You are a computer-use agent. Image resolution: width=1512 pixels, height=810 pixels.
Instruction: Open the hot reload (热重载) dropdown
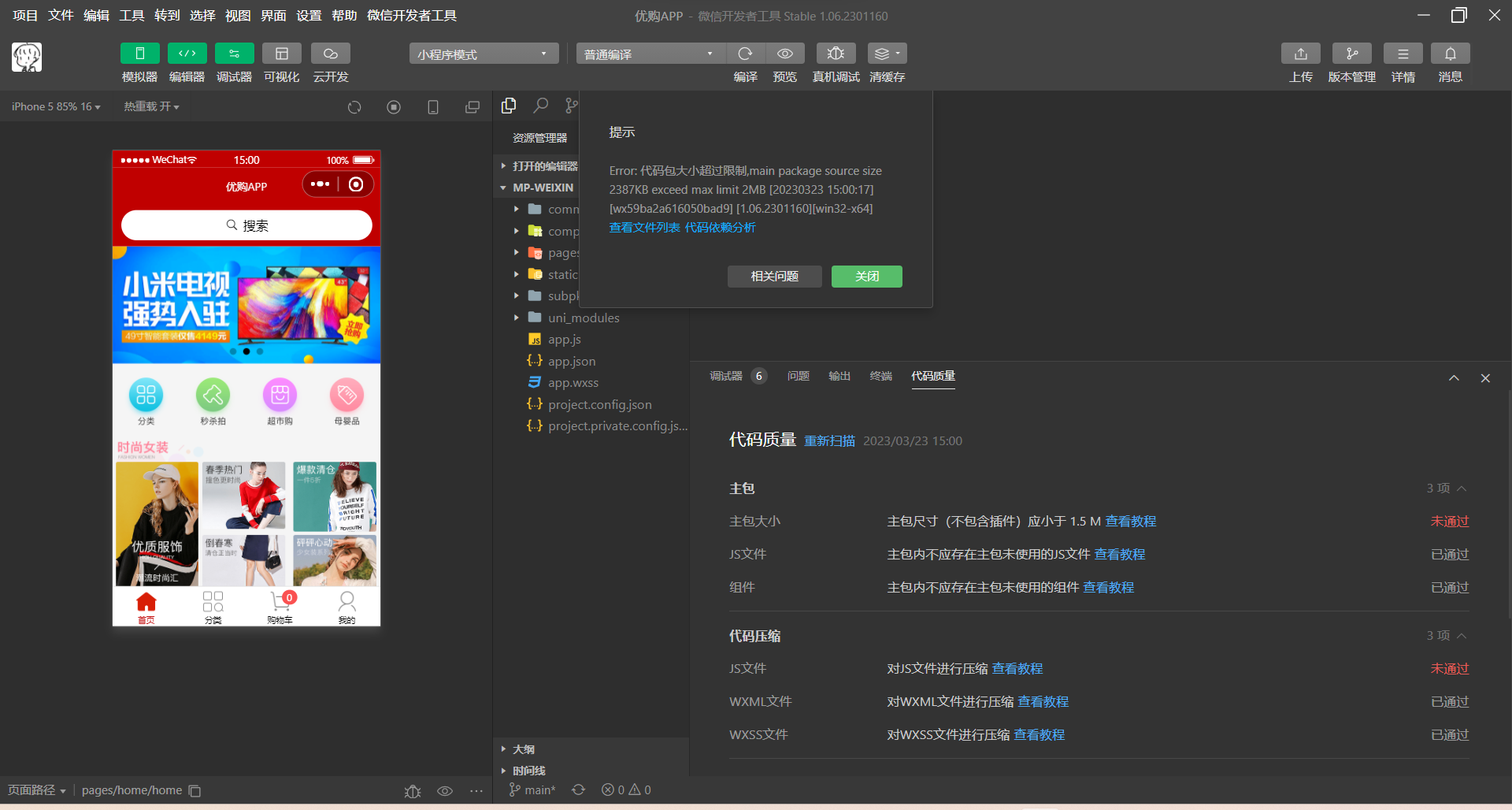click(x=151, y=106)
